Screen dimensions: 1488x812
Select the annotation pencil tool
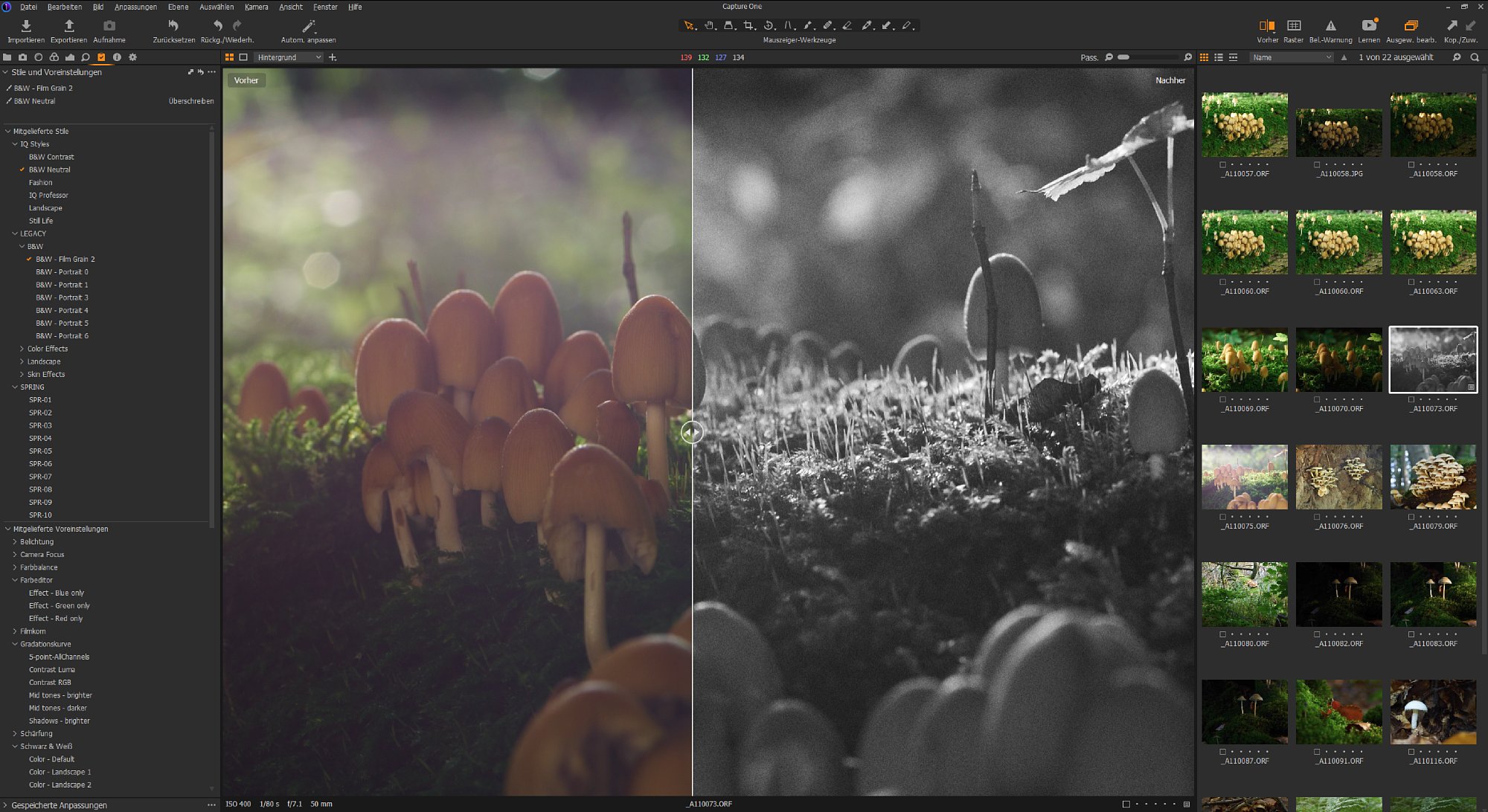[x=907, y=26]
